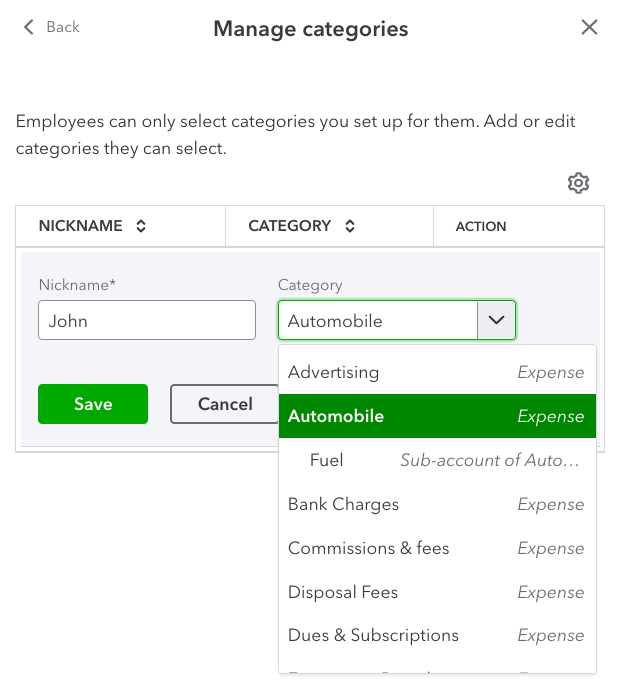Click the green Save button
This screenshot has height=698, width=619.
(93, 404)
